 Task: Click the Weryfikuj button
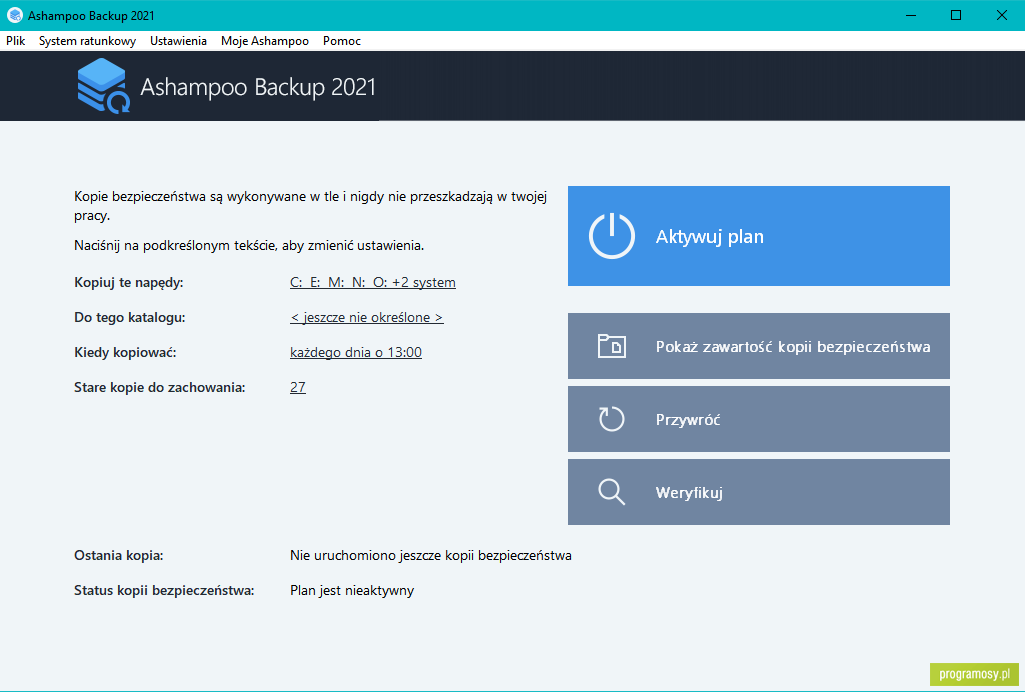coord(758,492)
